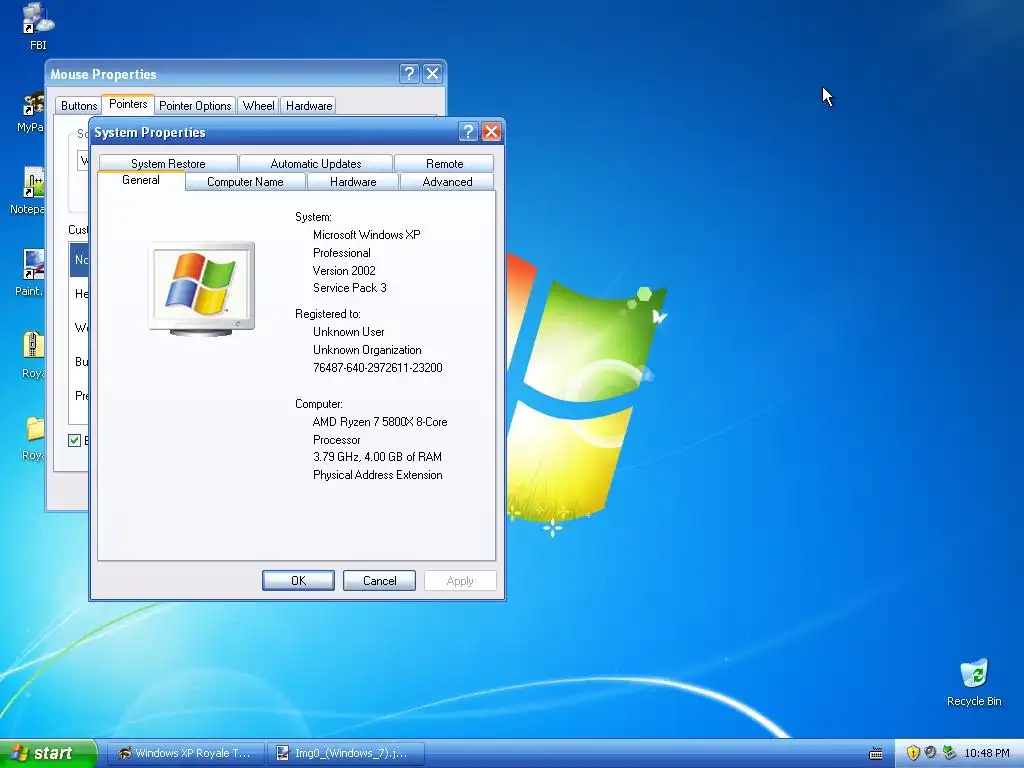Click the help button in Mouse Properties
The height and width of the screenshot is (768, 1024).
409,74
